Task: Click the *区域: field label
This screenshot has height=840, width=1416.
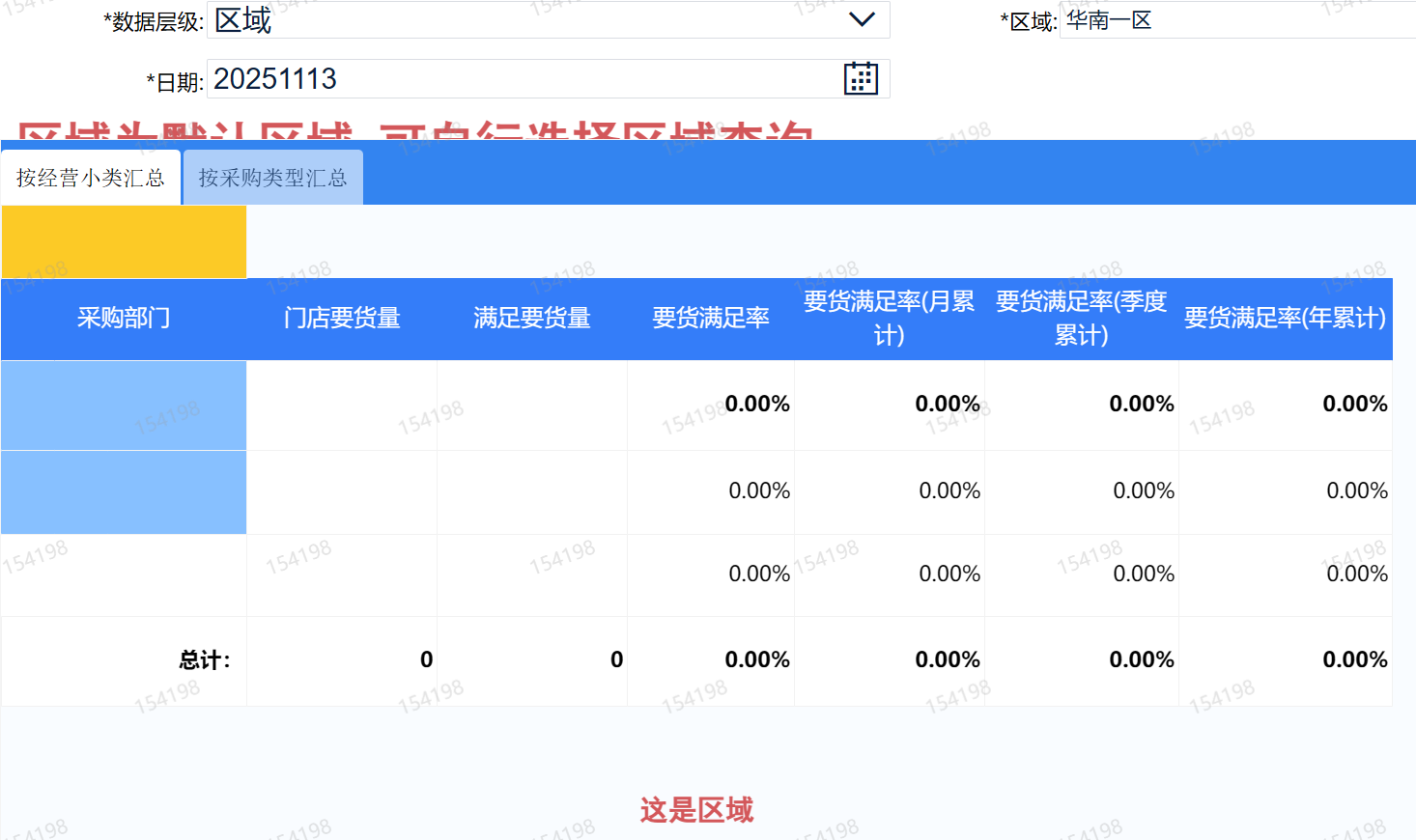Action: pyautogui.click(x=1029, y=22)
